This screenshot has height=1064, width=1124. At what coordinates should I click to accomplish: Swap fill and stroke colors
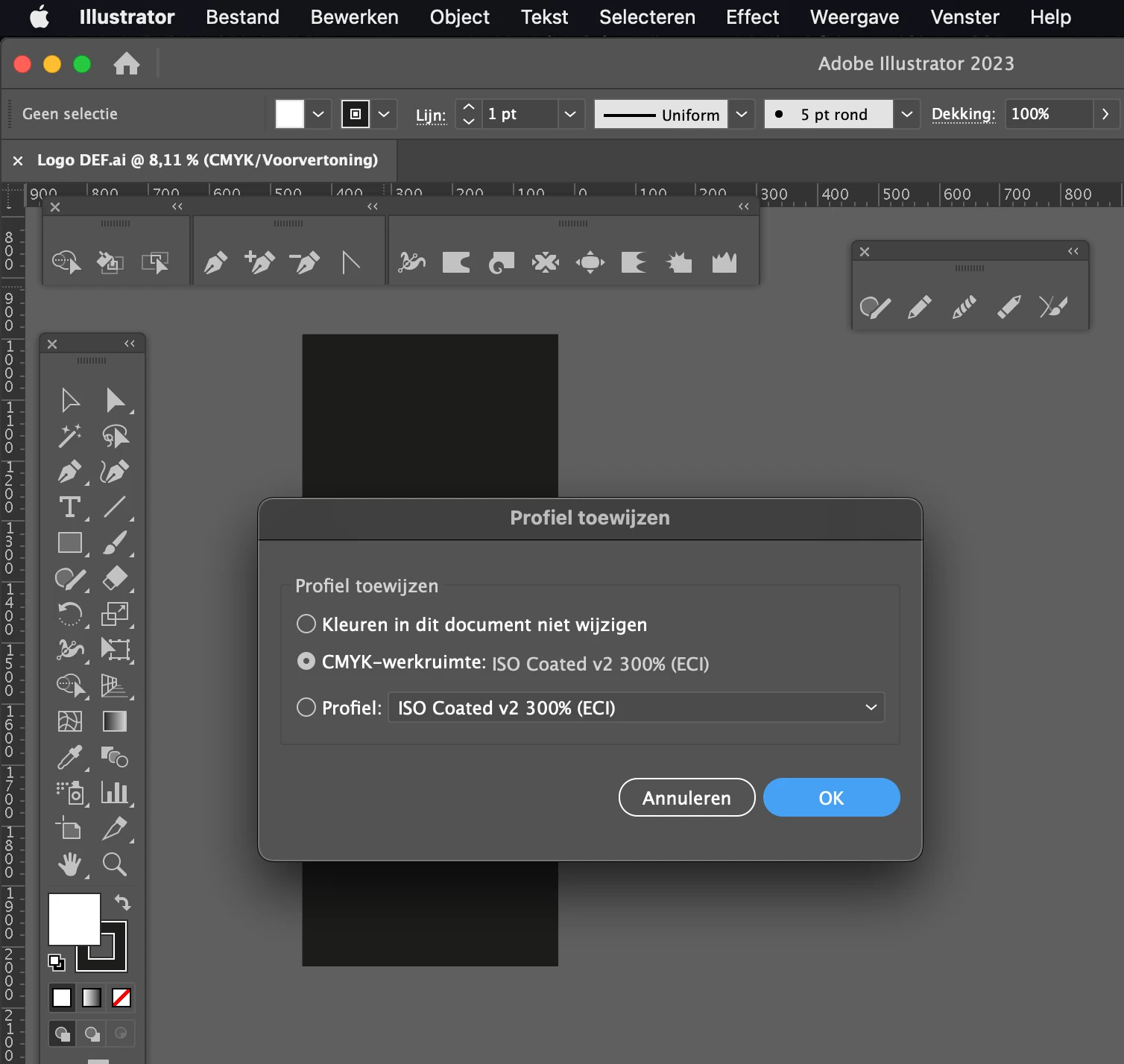pos(123,903)
